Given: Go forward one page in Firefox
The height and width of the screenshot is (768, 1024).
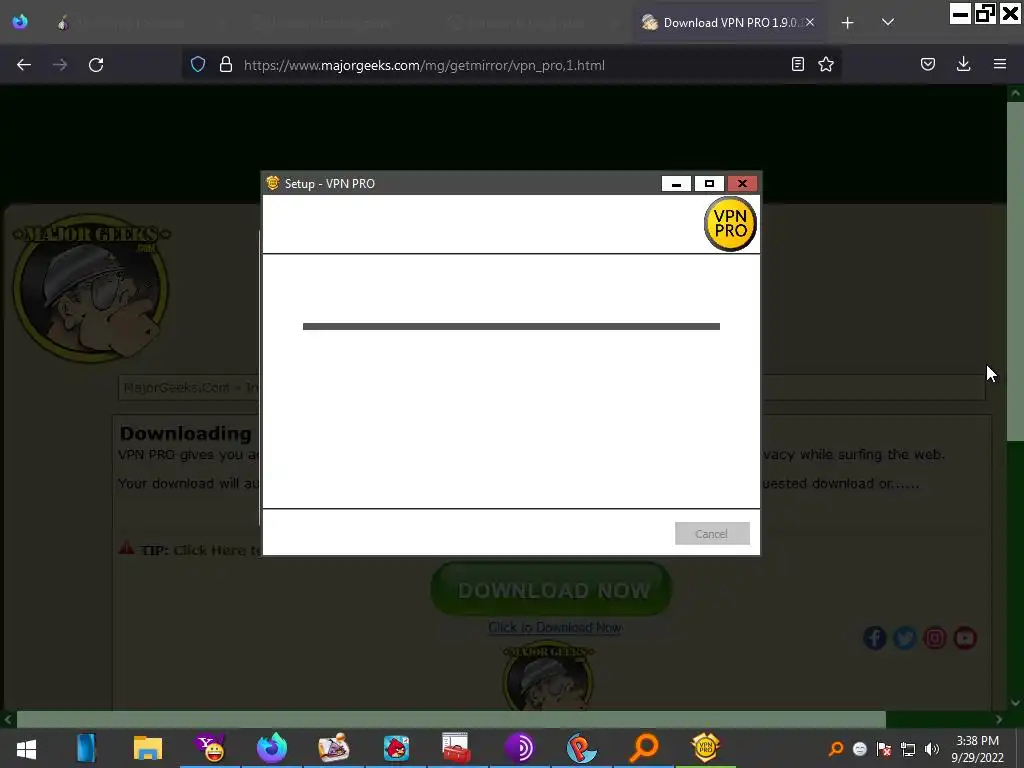Looking at the screenshot, I should pos(60,65).
